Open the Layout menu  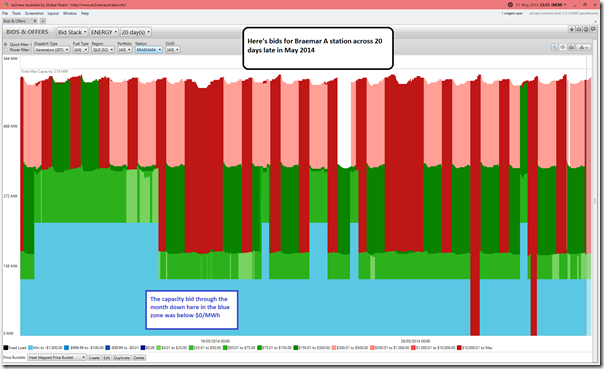(53, 13)
